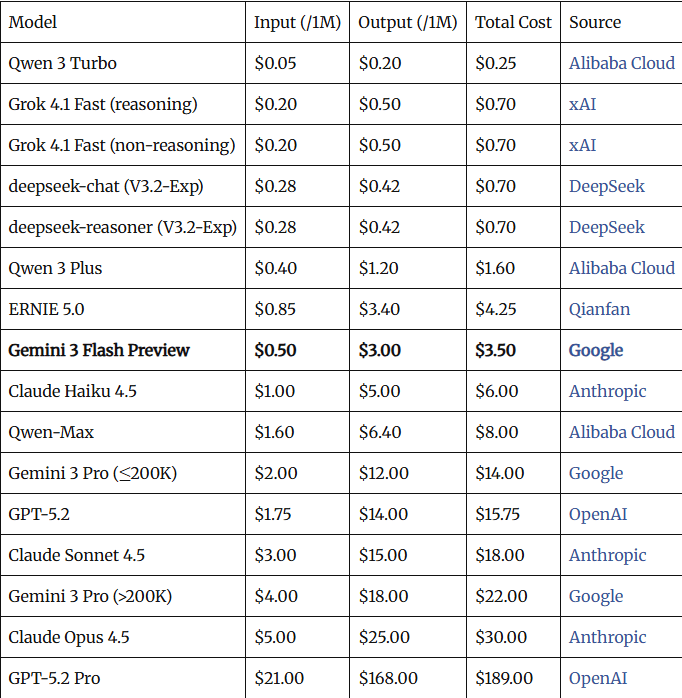This screenshot has width=682, height=698.
Task: Open Anthropic link in Claude Opus 4.5 row
Action: coord(607,637)
